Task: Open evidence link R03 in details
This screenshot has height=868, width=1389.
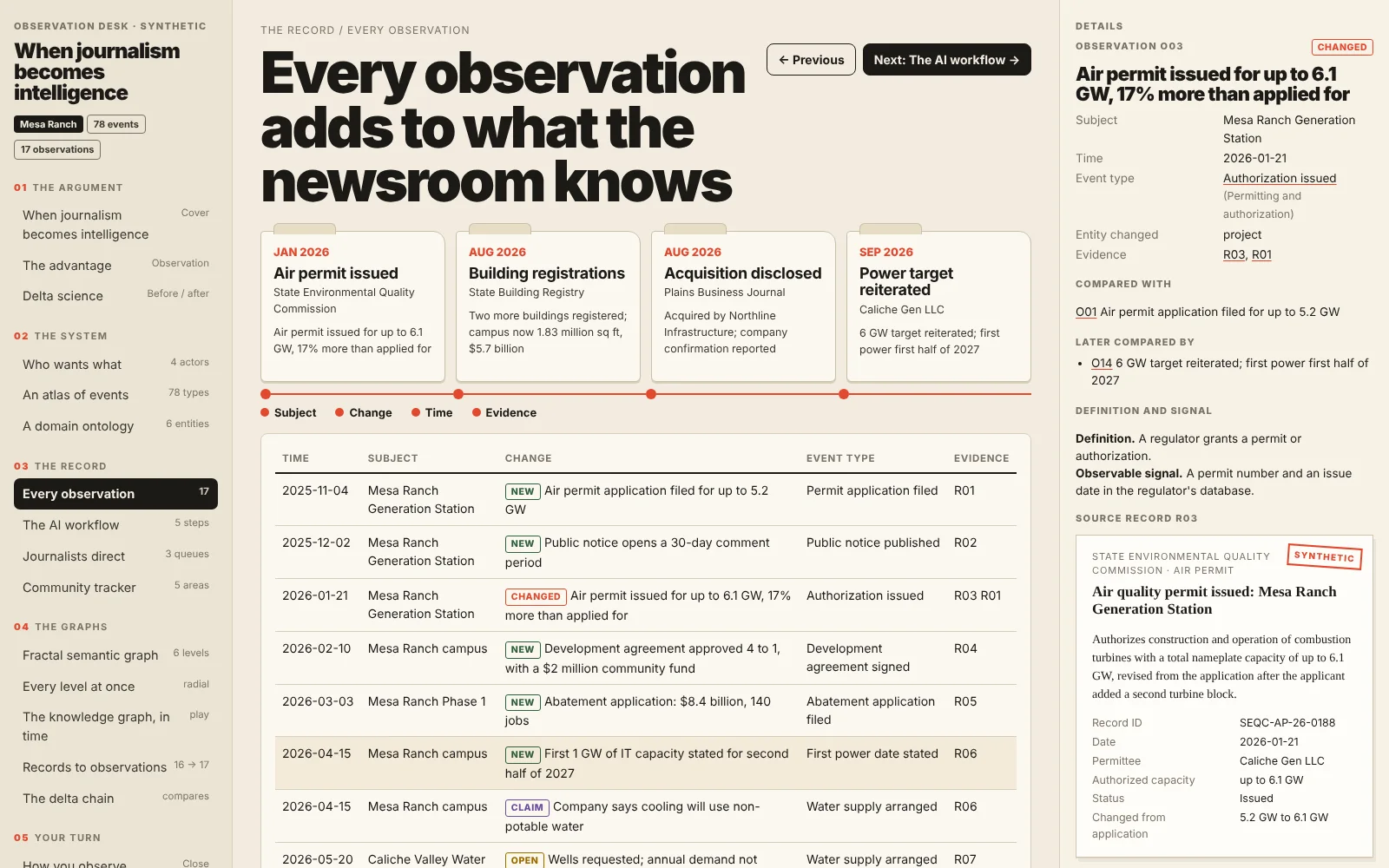Action: 1234,254
